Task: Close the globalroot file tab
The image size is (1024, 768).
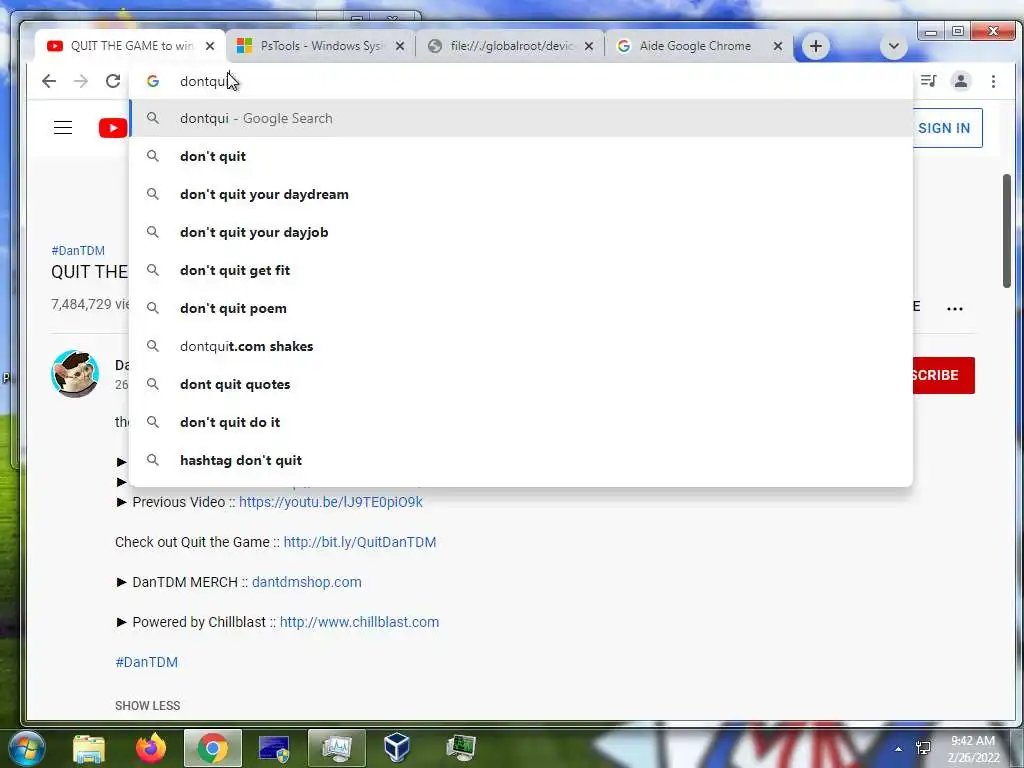Action: coord(589,46)
